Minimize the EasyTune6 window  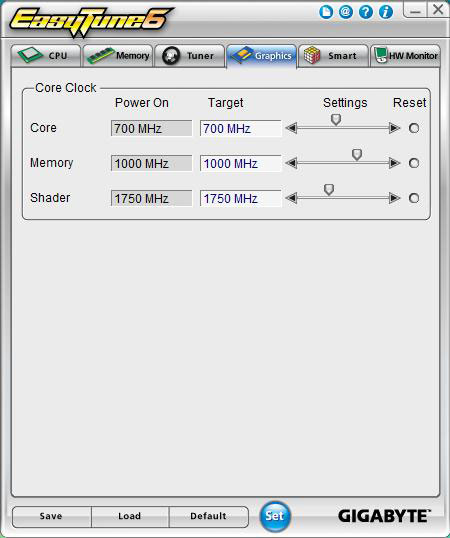pos(415,10)
